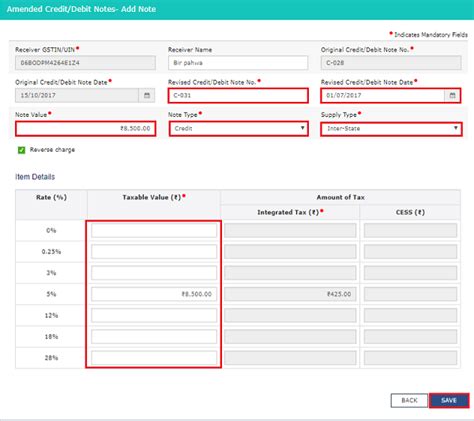
Task: Open calendar for Revised Credit/Debit Note Date
Action: pos(452,95)
